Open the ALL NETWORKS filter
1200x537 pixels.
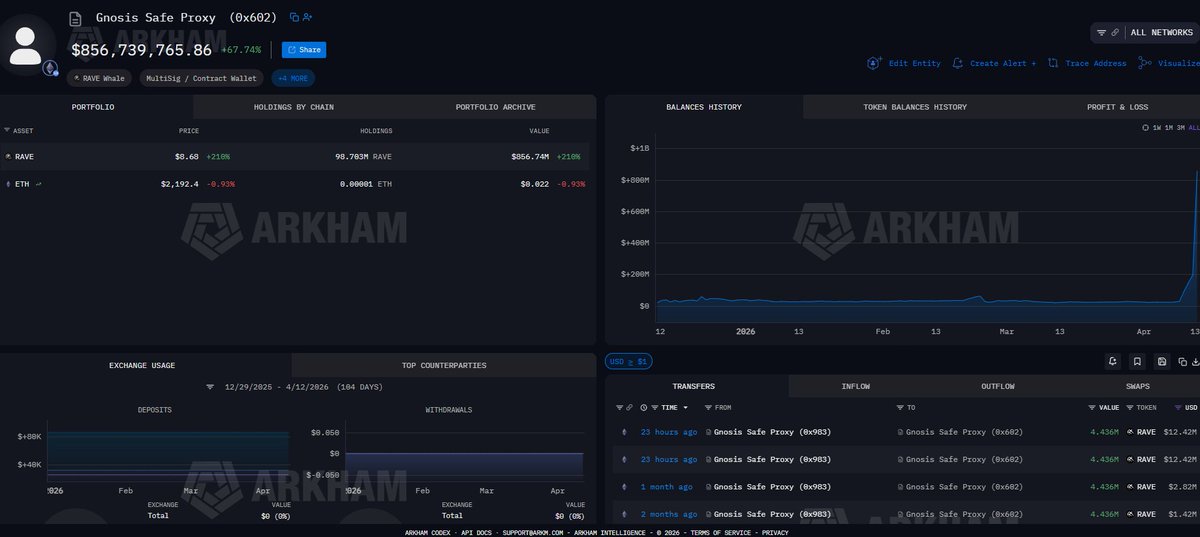(x=1161, y=33)
